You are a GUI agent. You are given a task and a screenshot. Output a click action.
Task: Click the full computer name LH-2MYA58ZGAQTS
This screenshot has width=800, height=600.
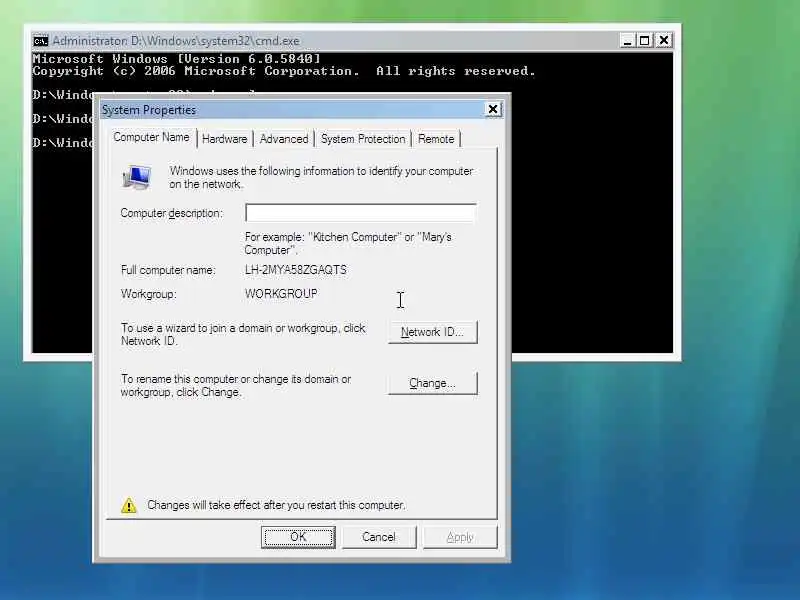pyautogui.click(x=295, y=270)
